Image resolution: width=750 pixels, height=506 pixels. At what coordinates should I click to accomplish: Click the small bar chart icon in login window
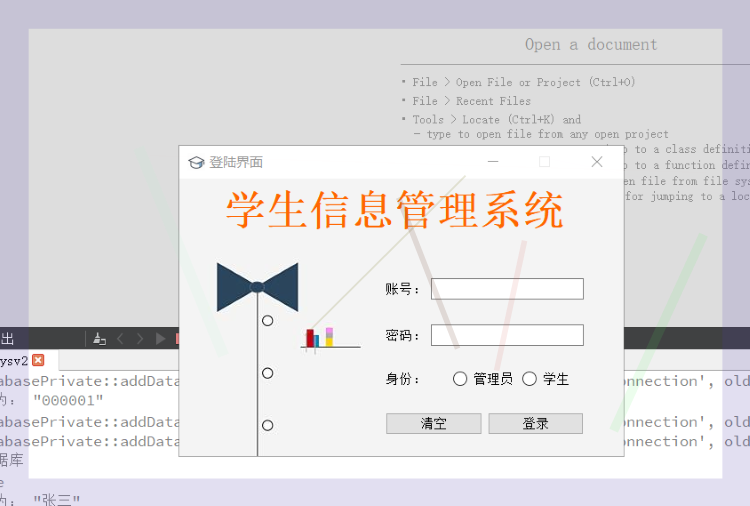pyautogui.click(x=330, y=339)
